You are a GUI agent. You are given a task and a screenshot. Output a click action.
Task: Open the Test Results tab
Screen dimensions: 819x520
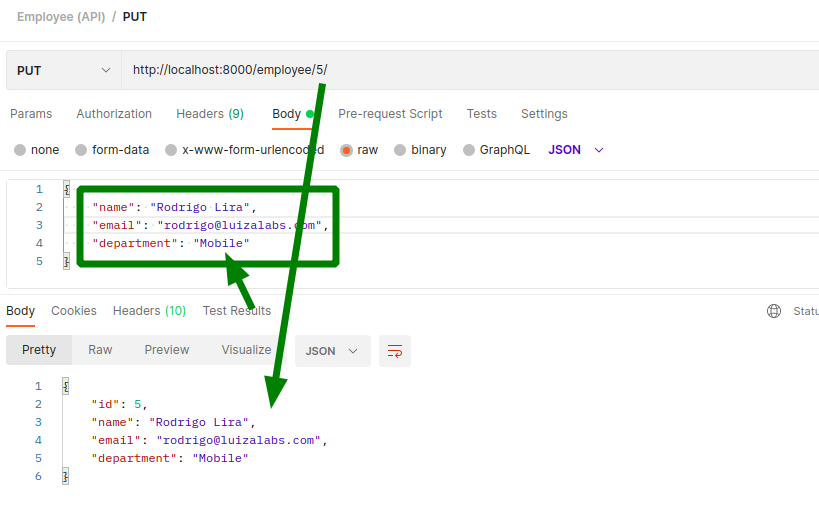[237, 311]
